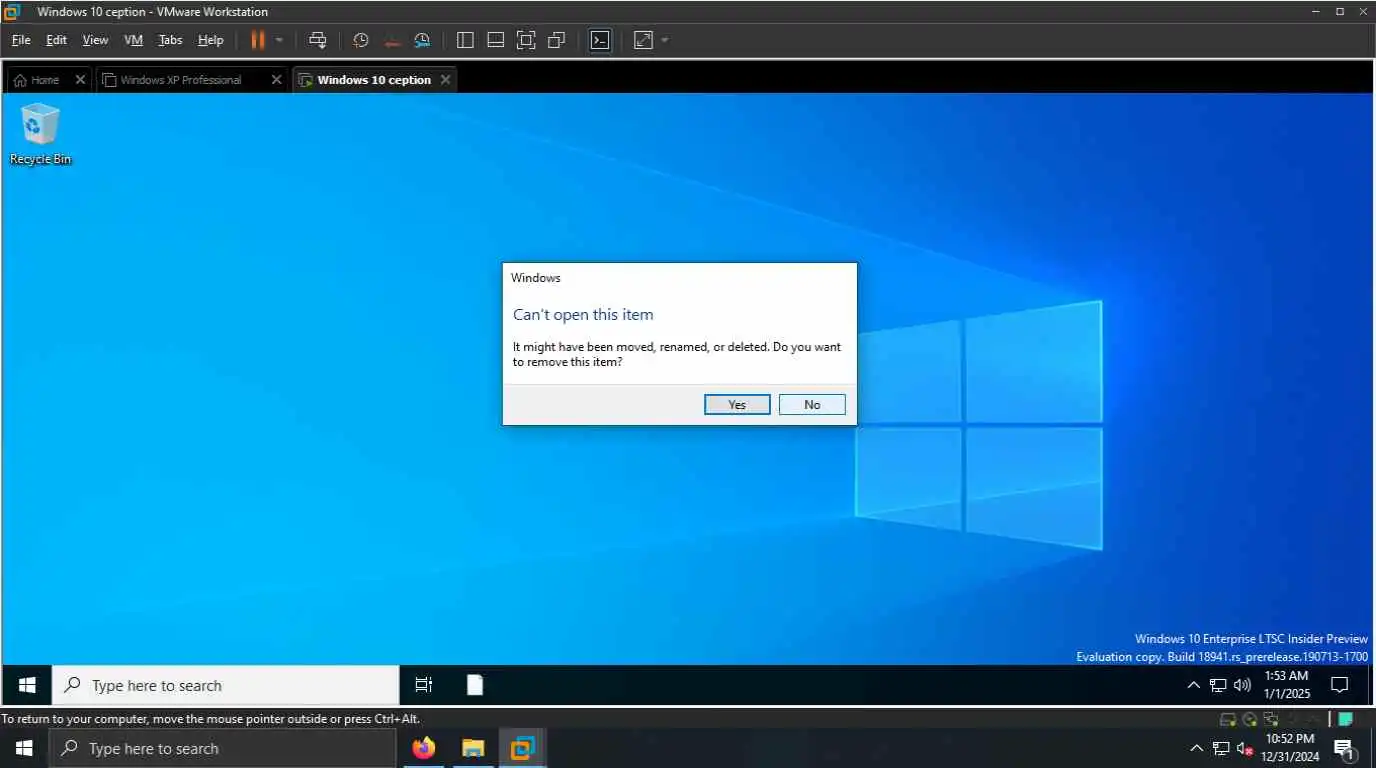The image size is (1376, 768).
Task: Open guest volume icon beside 1:53 AM clock
Action: click(x=1242, y=685)
